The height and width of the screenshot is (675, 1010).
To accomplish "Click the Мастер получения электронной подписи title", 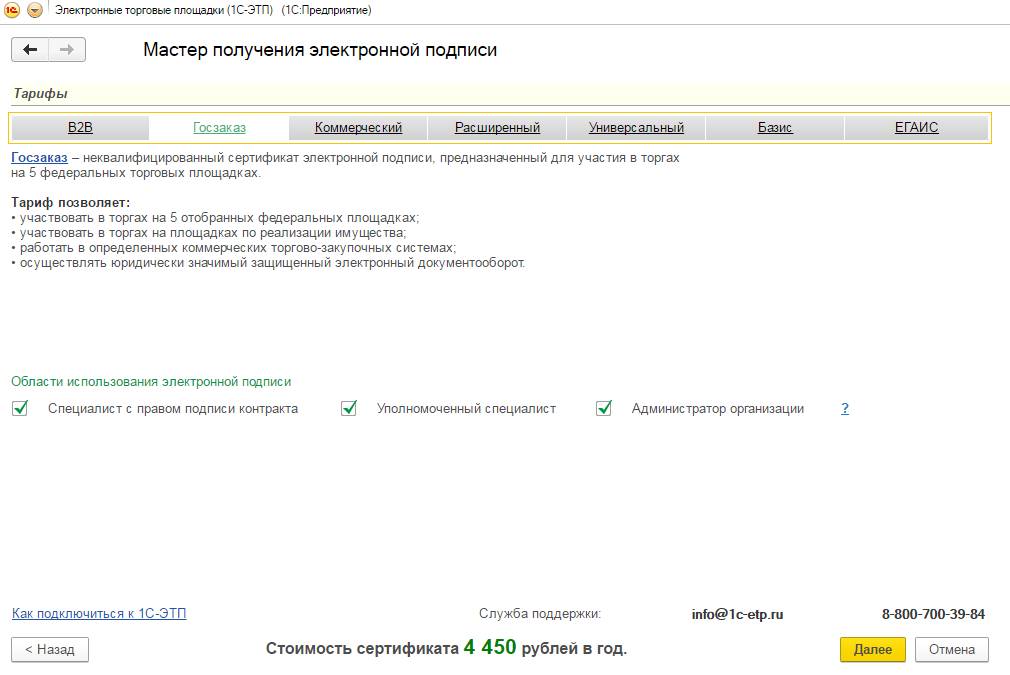I will (320, 50).
